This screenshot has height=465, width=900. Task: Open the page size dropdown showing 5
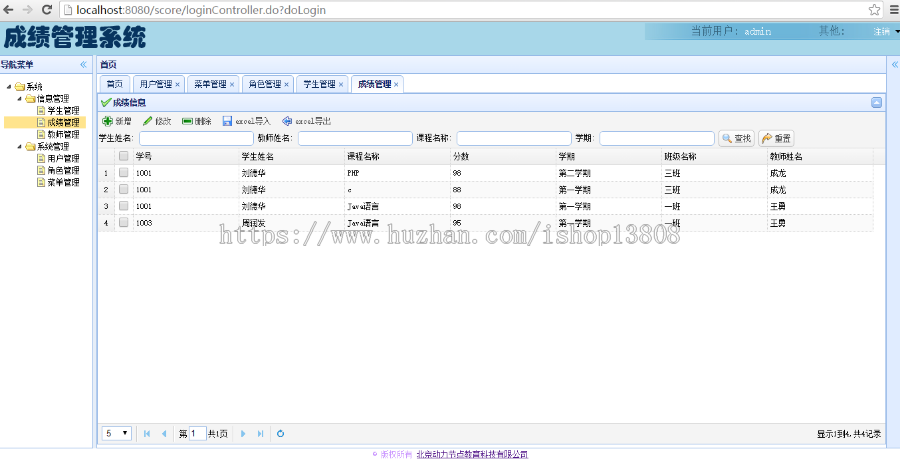(x=117, y=433)
